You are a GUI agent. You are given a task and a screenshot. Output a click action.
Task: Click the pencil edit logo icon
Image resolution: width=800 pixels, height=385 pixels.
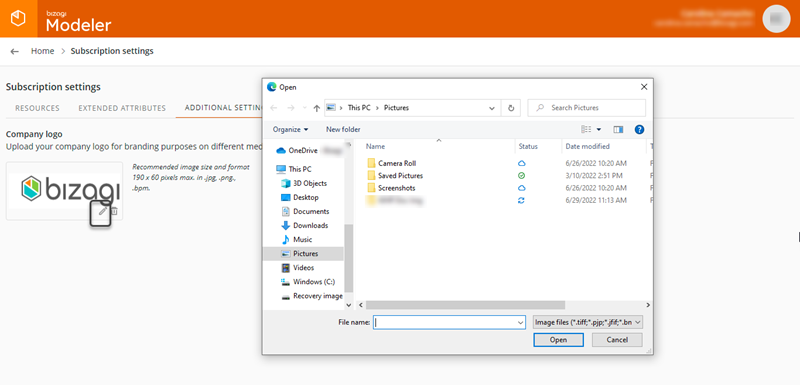point(103,211)
